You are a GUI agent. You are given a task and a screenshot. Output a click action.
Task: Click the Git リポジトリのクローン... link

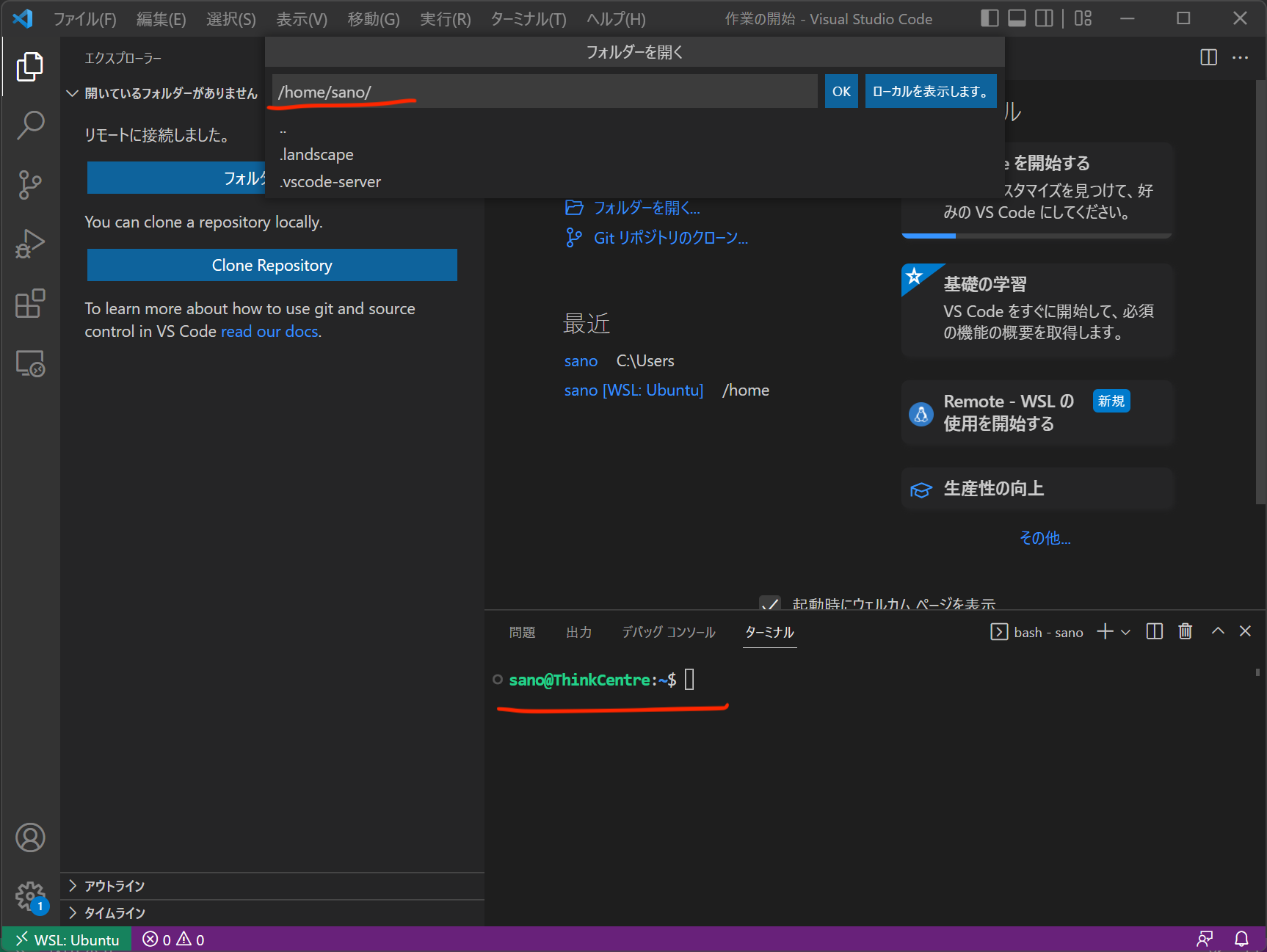(x=657, y=238)
